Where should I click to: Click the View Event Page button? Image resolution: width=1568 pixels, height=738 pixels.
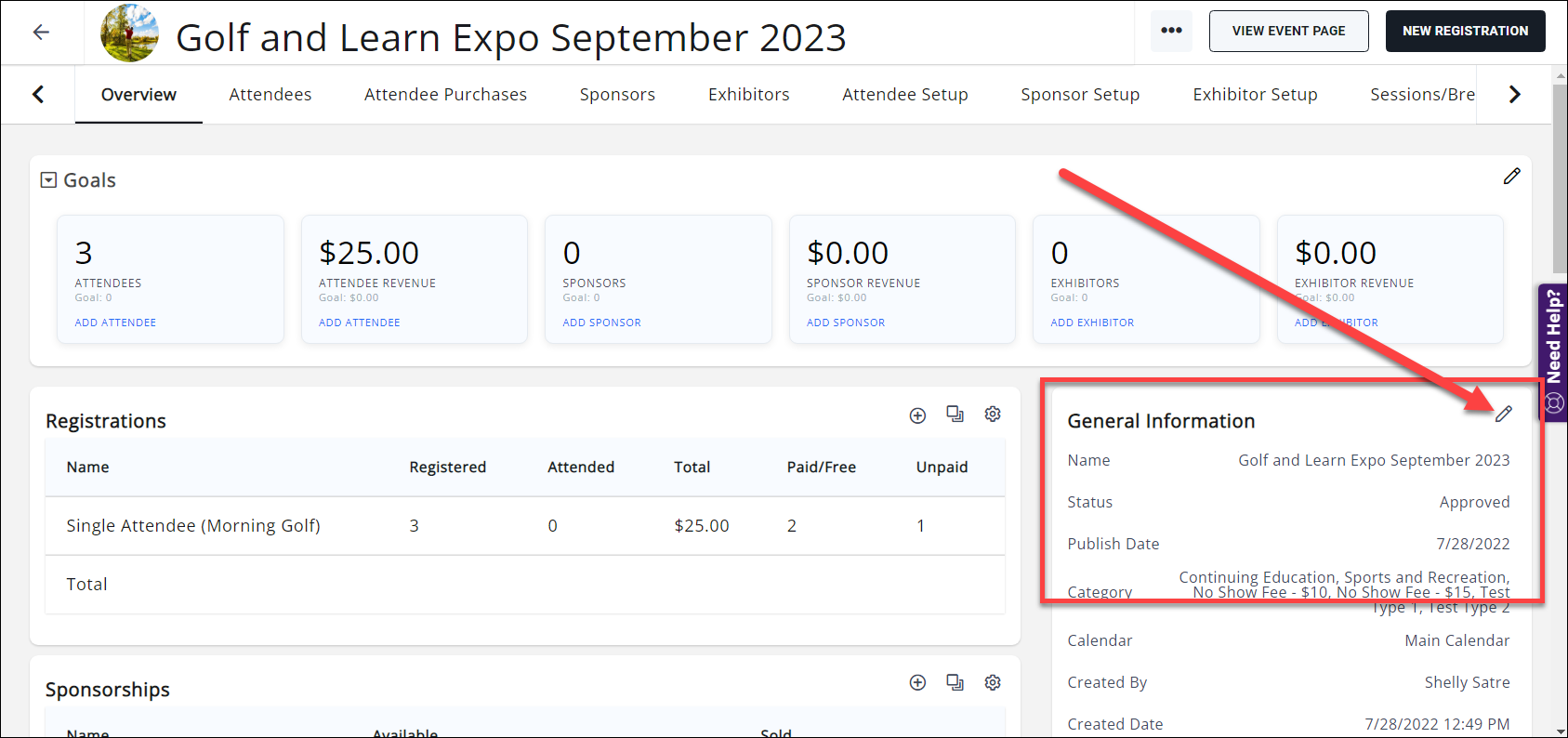pos(1288,31)
